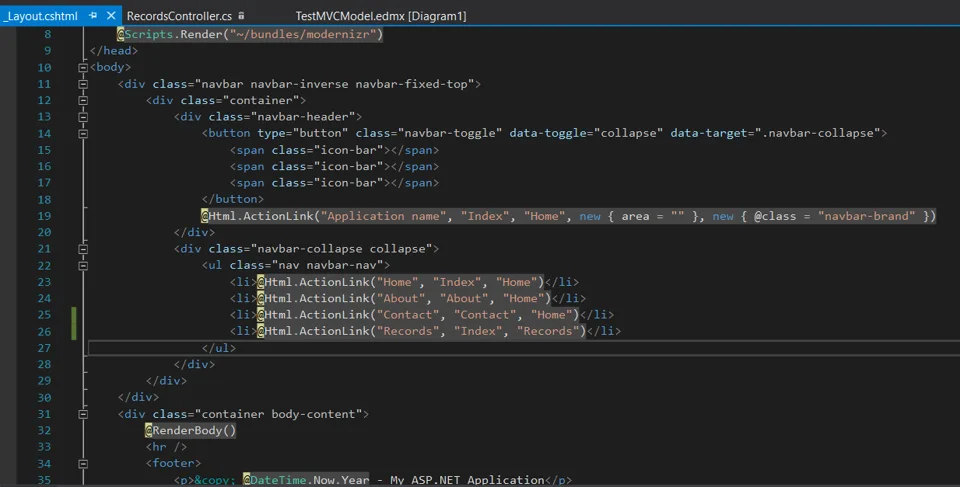The height and width of the screenshot is (487, 960).
Task: Switch to the RecordsController.cs tab
Action: (179, 16)
